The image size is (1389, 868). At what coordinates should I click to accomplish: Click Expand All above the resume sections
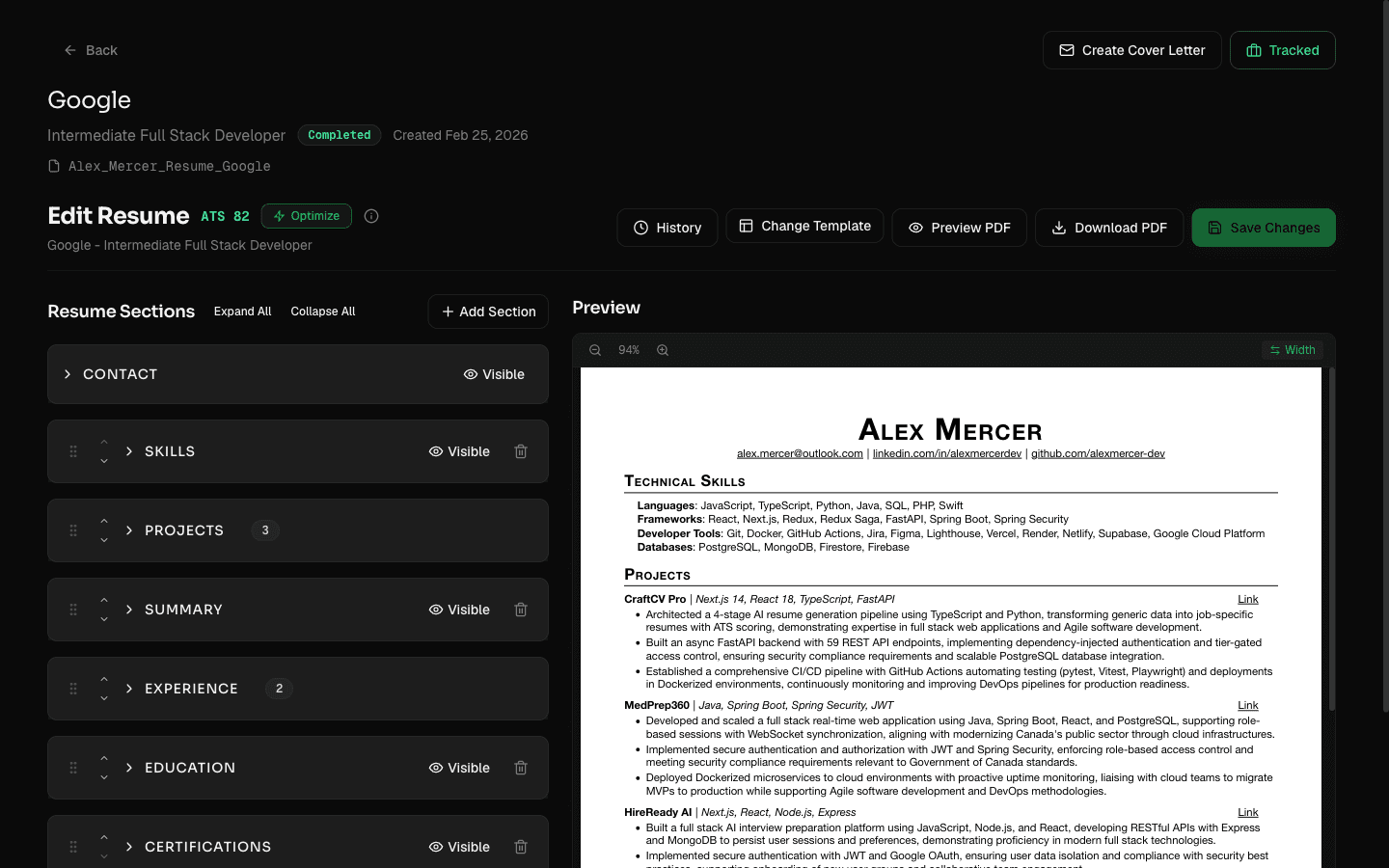242,312
